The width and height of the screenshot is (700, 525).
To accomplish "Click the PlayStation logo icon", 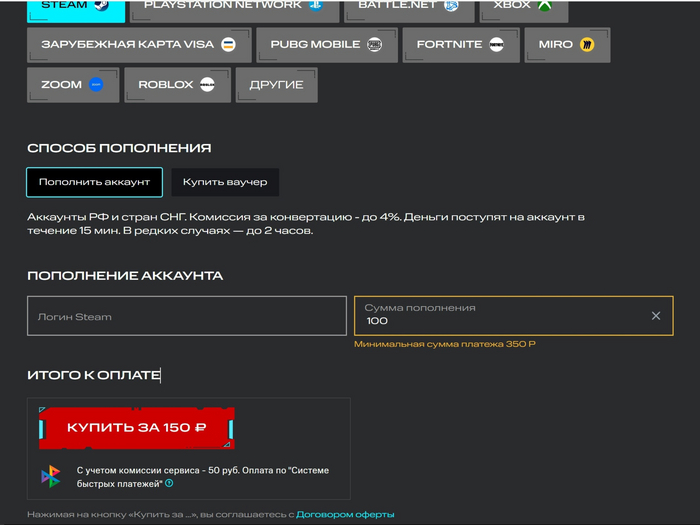I will tap(316, 4).
